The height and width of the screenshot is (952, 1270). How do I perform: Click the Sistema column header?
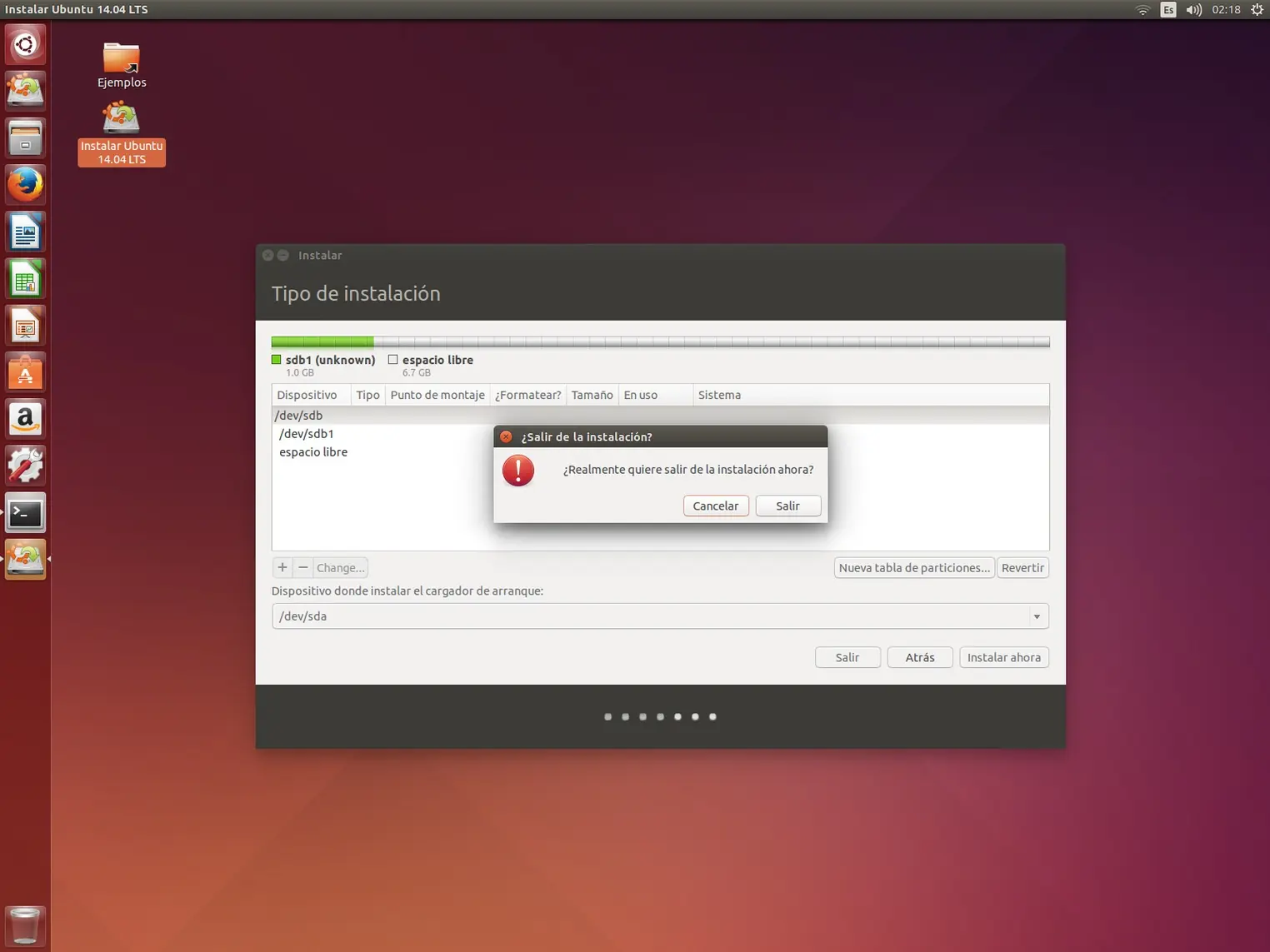[871, 395]
